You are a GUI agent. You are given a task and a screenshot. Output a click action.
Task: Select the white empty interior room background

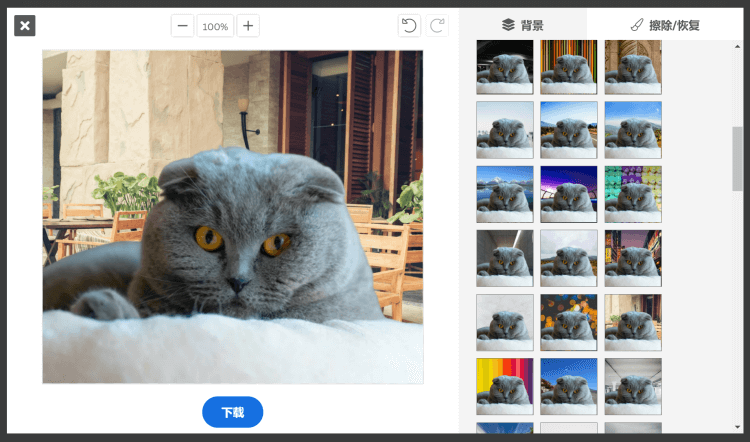[x=633, y=387]
